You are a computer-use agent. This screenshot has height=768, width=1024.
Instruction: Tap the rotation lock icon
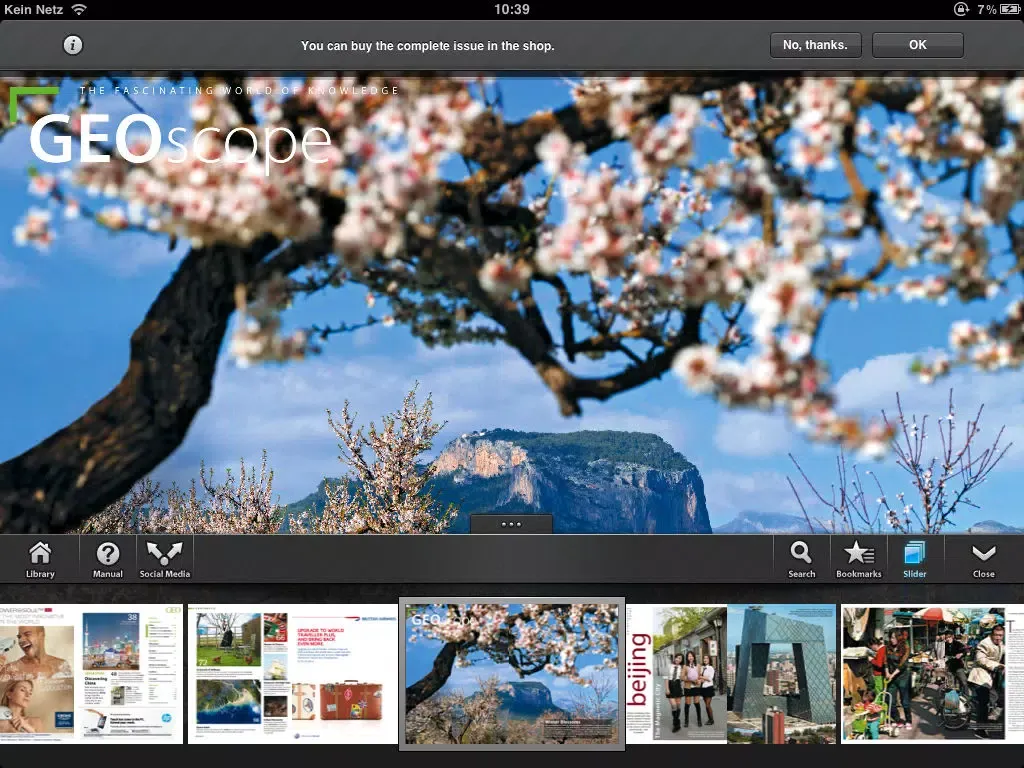click(961, 9)
